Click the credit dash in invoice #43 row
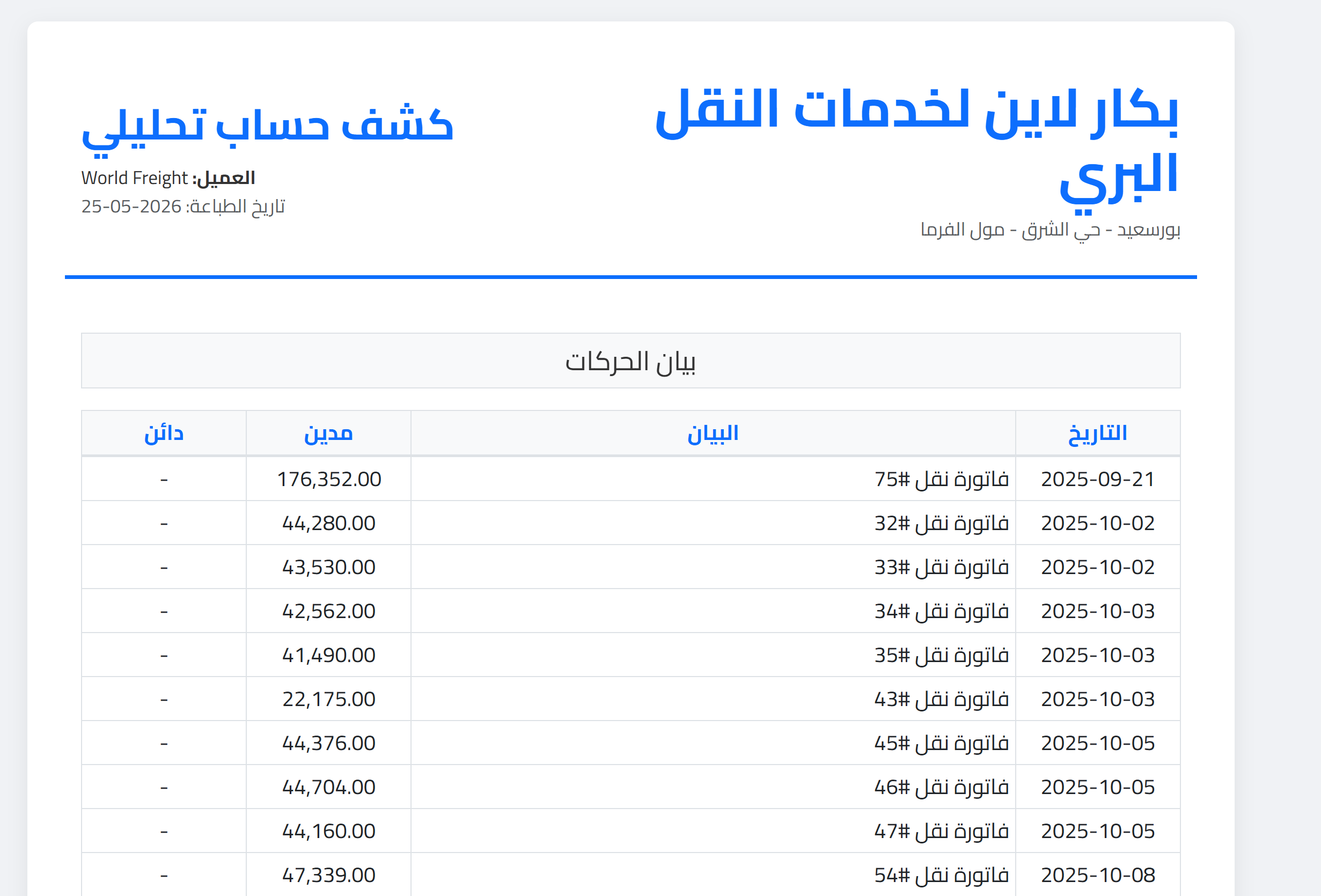The height and width of the screenshot is (896, 1321). click(164, 700)
